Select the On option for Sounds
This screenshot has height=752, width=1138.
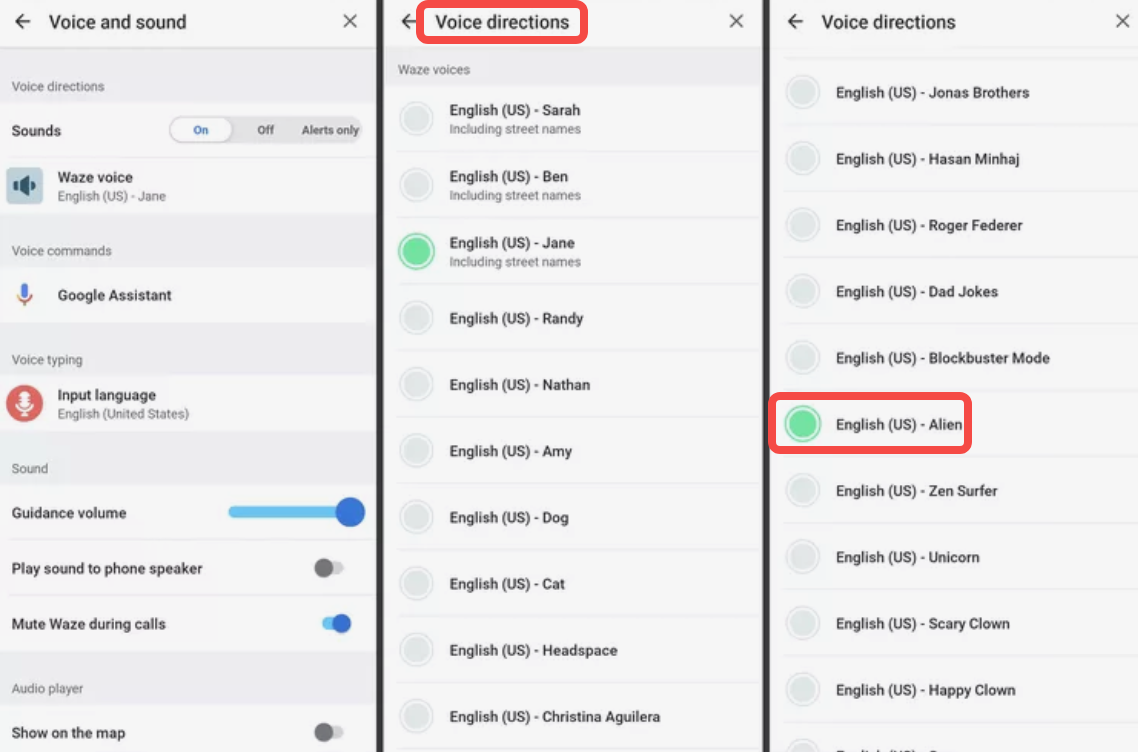click(201, 130)
